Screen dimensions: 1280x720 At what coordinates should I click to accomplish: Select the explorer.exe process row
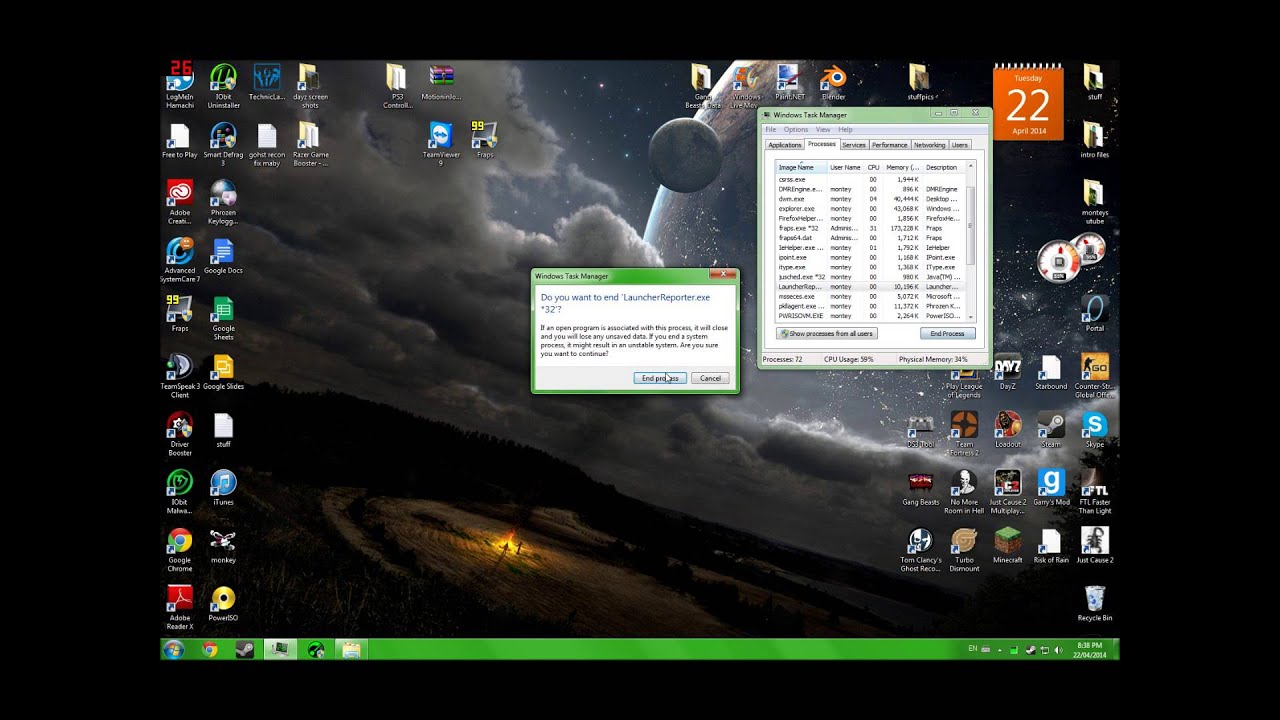pyautogui.click(x=870, y=209)
